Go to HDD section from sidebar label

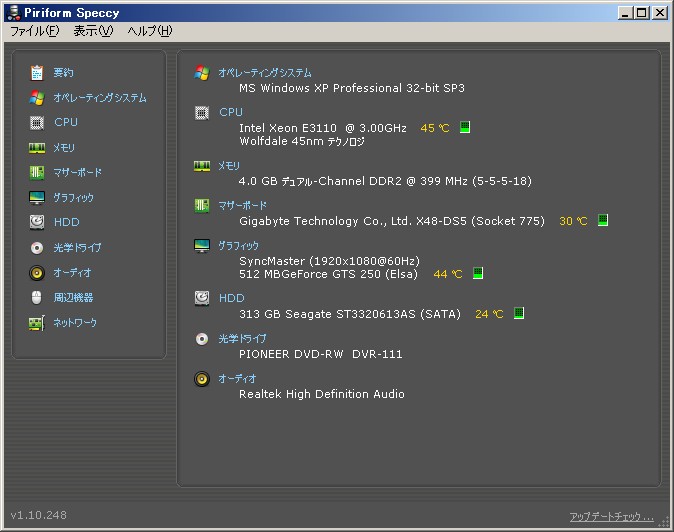[x=67, y=222]
